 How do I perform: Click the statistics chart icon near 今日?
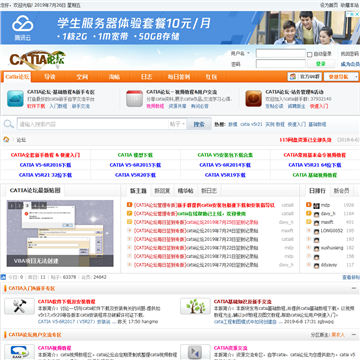[3, 277]
